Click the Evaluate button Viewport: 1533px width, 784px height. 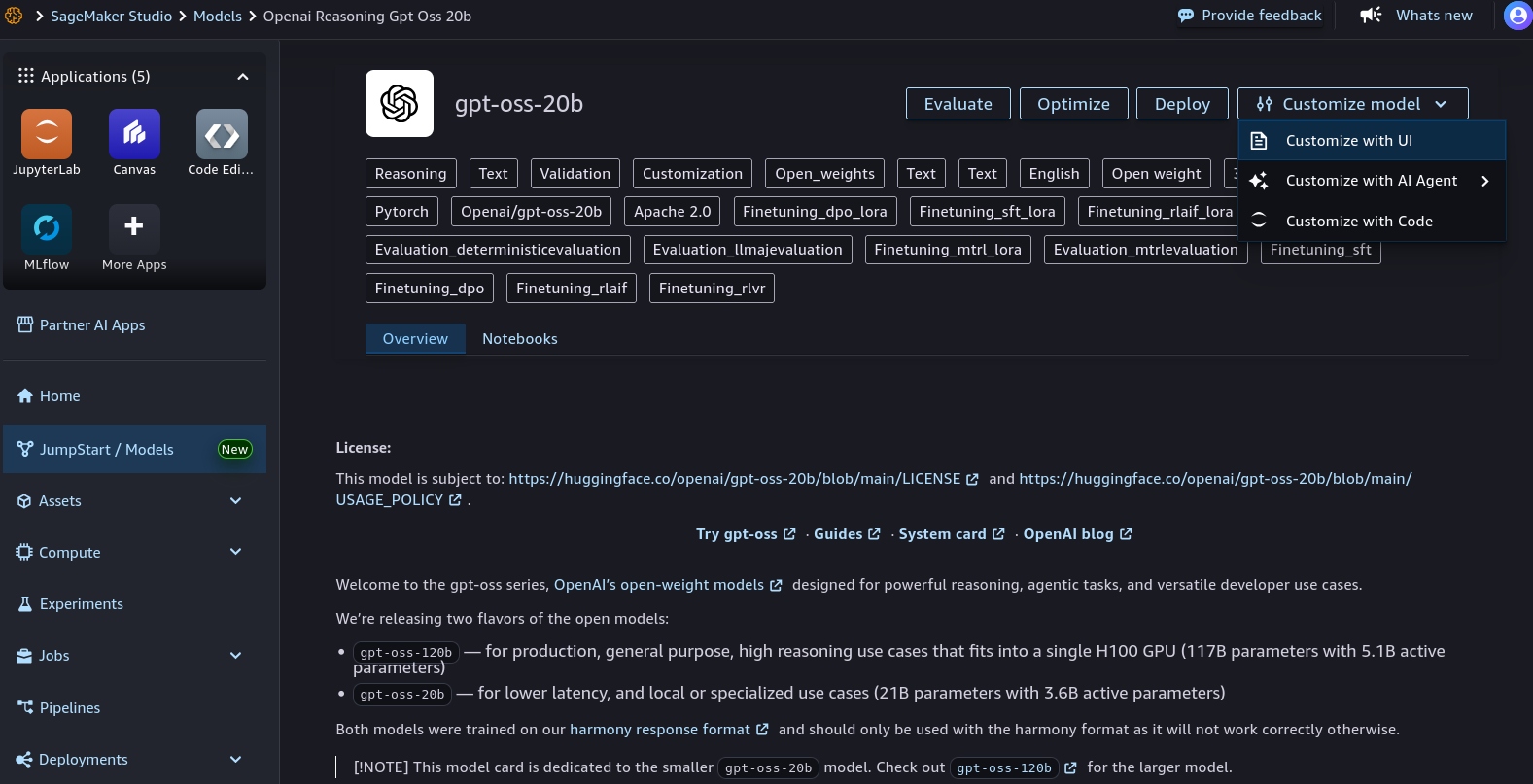tap(958, 104)
